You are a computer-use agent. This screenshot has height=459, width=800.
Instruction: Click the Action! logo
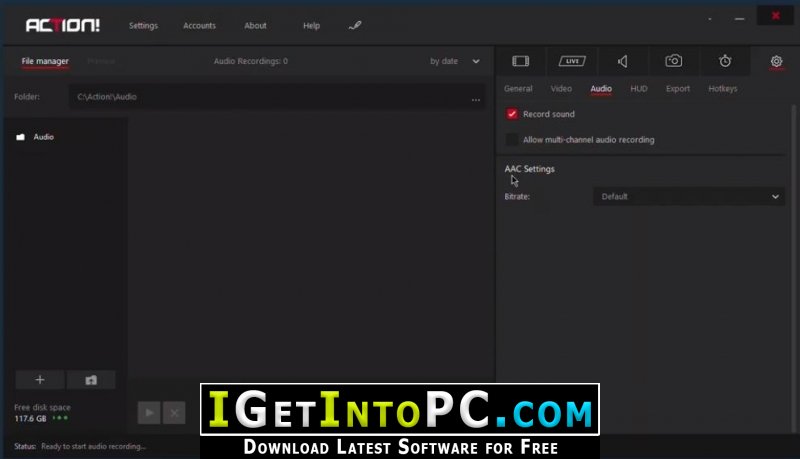pyautogui.click(x=63, y=25)
